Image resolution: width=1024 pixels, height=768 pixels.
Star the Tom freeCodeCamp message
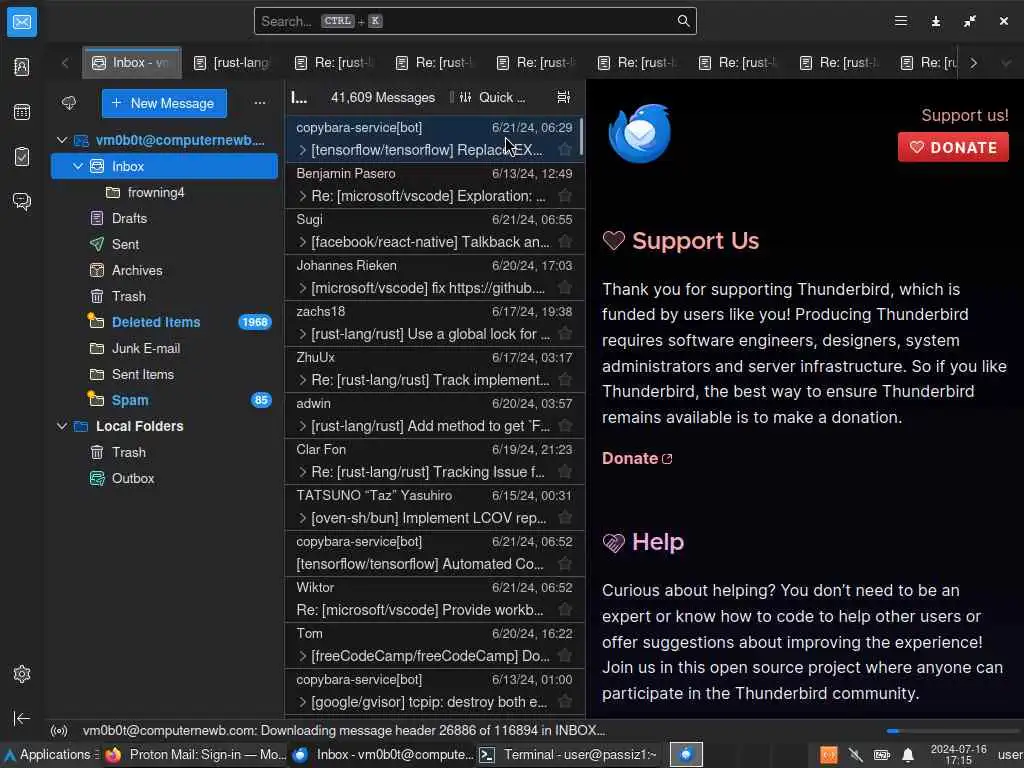(565, 656)
